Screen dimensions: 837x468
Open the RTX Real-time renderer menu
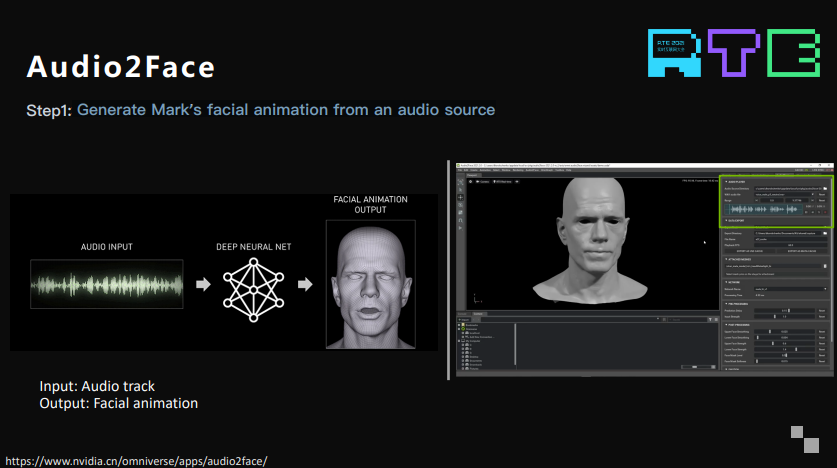pyautogui.click(x=502, y=181)
